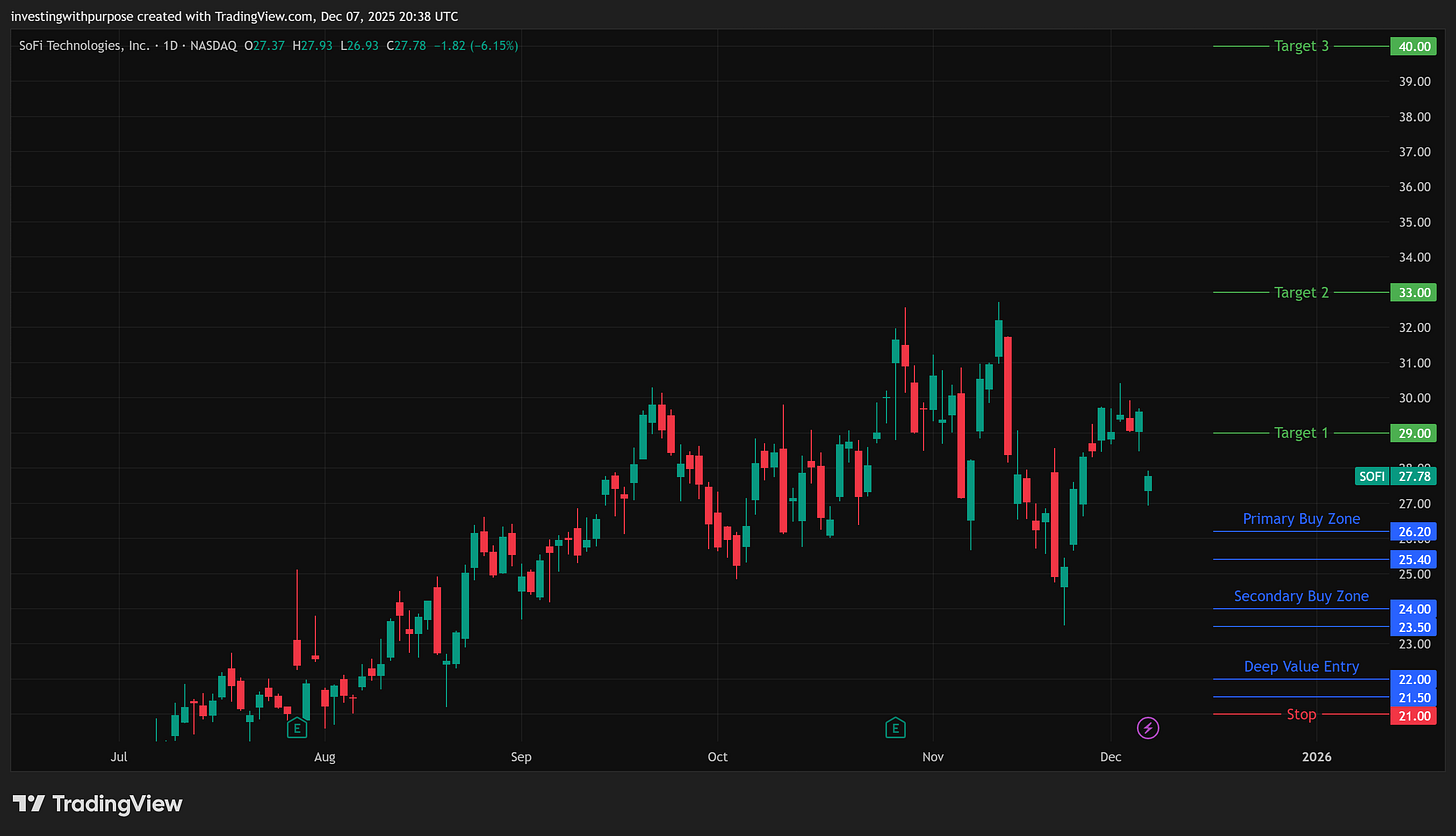Click the green 40.00 price tag
This screenshot has width=1456, height=836.
1414,46
